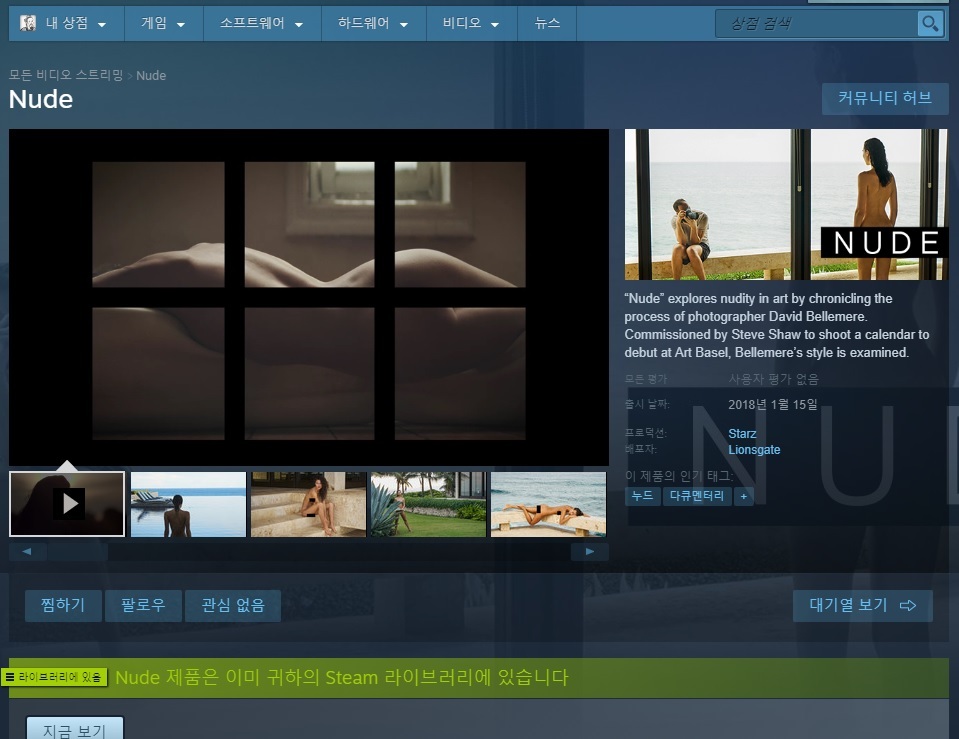959x739 pixels.
Task: Click the 지금 보기 watch button
Action: tap(75, 729)
